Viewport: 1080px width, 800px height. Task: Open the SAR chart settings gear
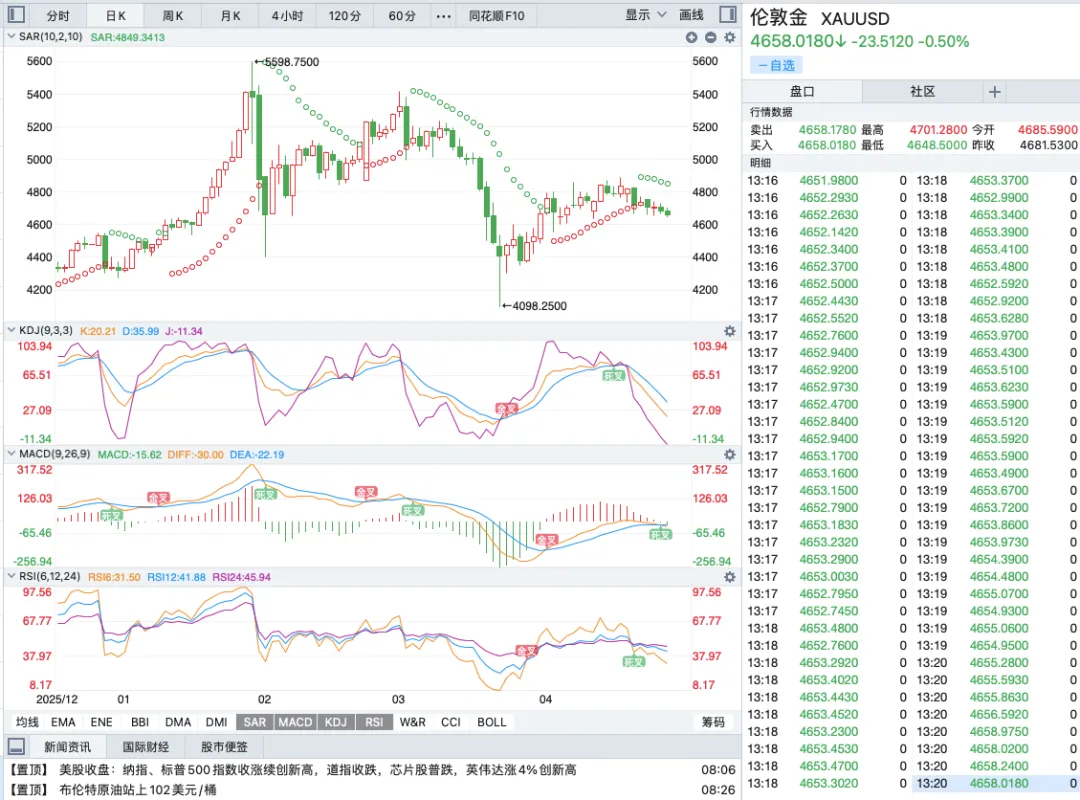730,37
